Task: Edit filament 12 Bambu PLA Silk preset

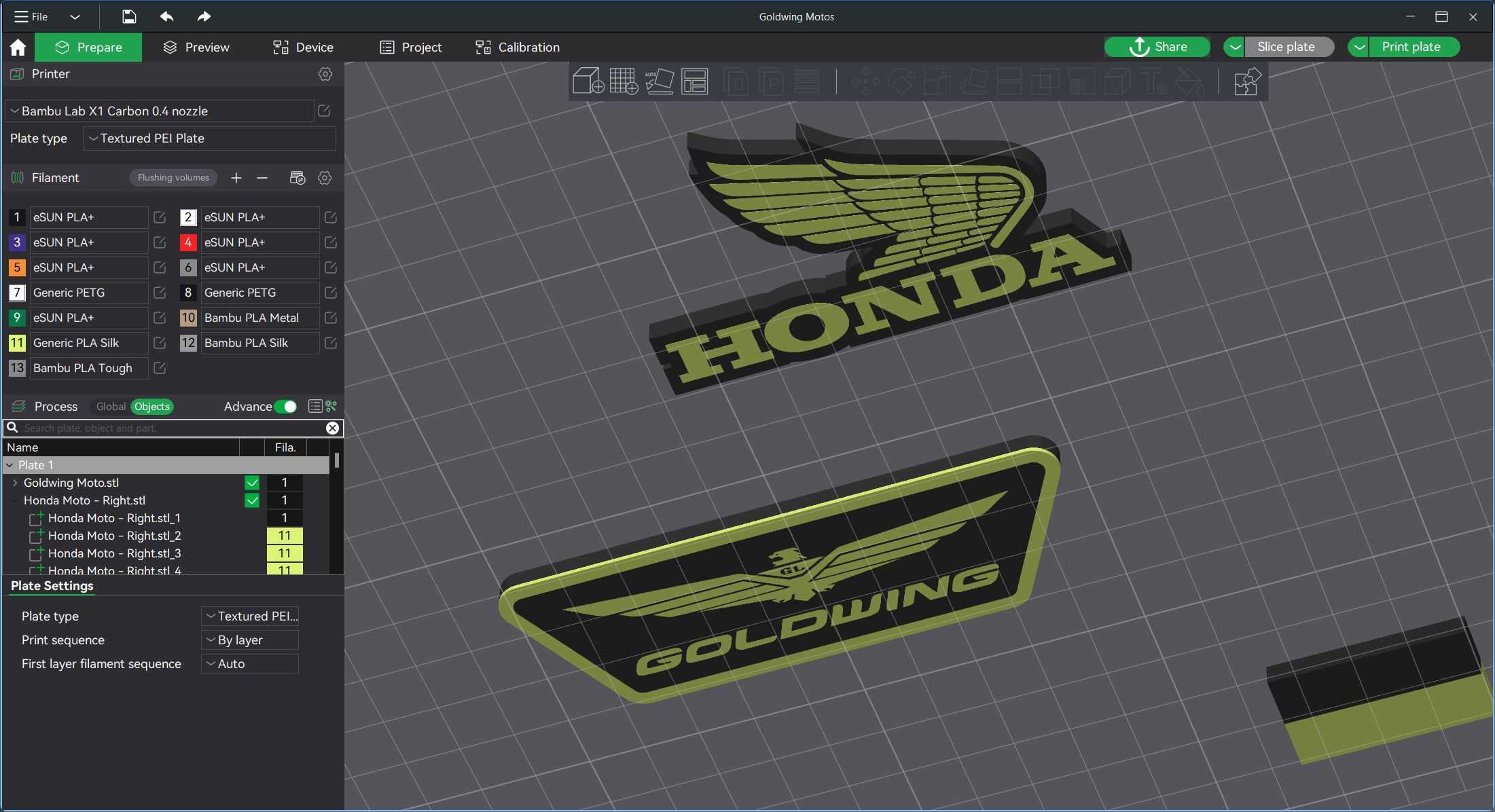Action: tap(331, 343)
